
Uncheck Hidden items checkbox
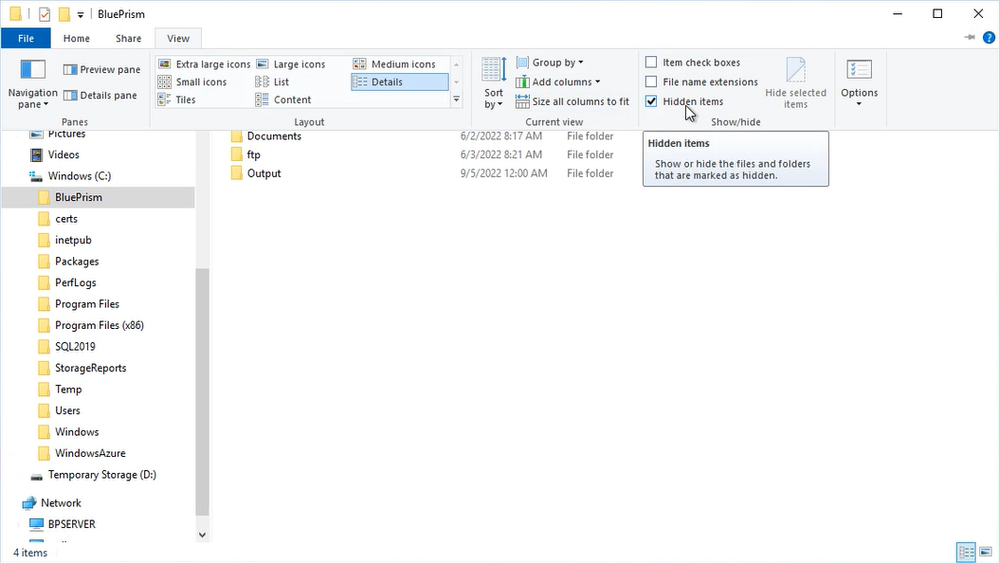point(651,101)
